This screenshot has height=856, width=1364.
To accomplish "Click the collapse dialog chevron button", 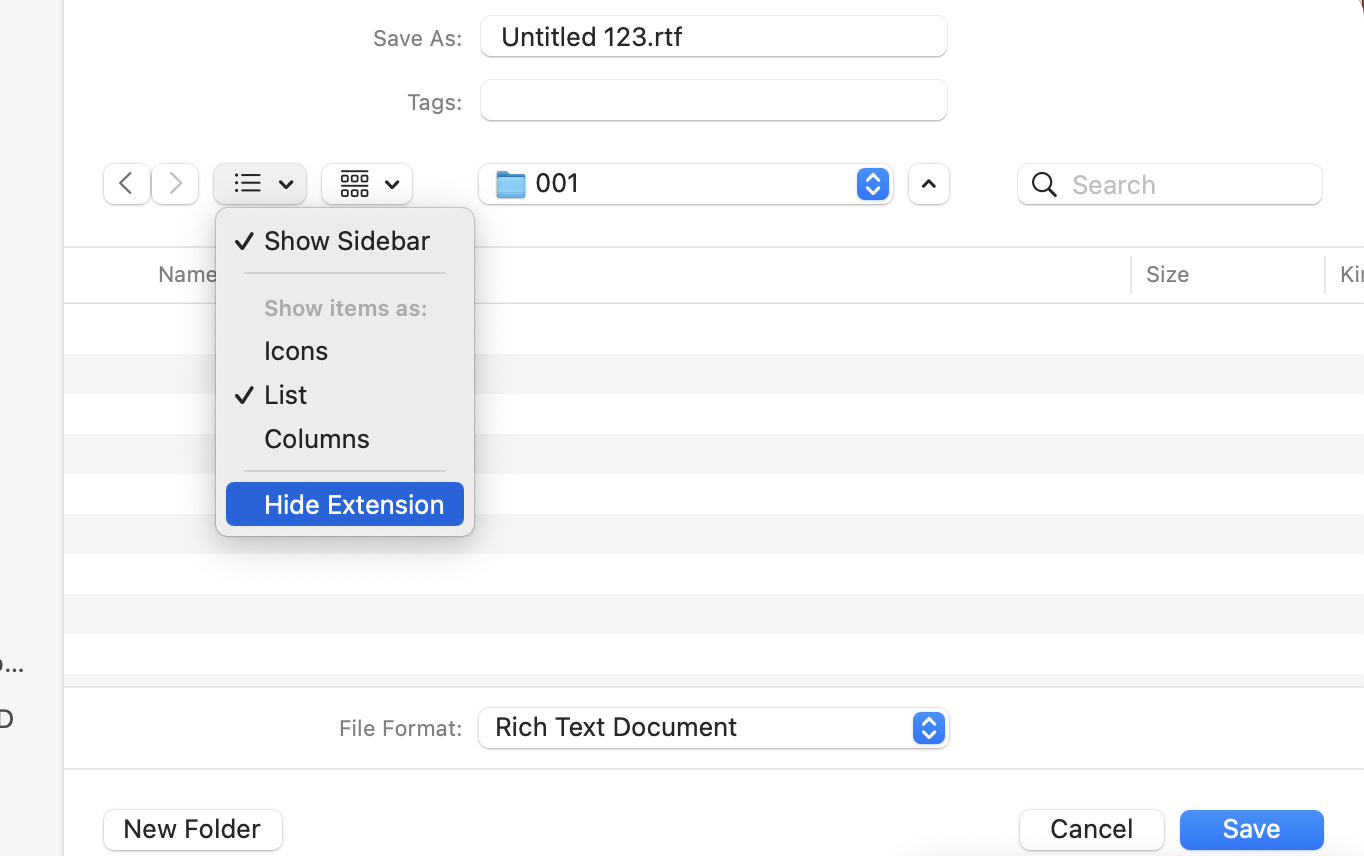I will click(928, 184).
